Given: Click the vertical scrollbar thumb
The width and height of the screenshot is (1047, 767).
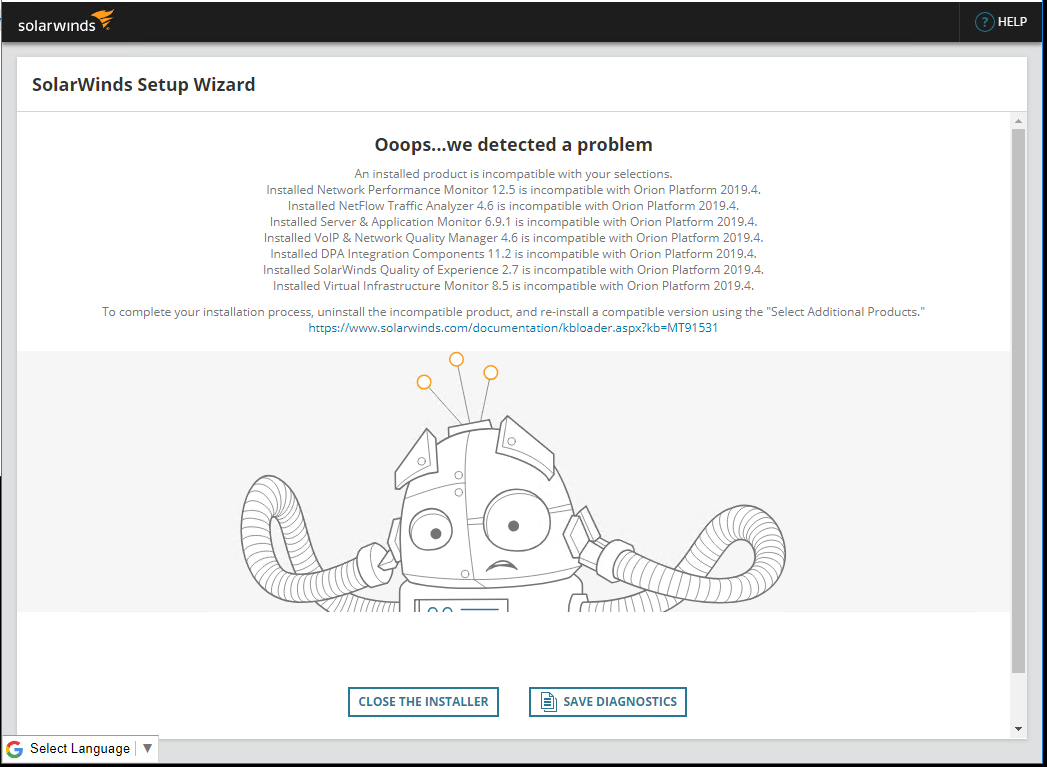Looking at the screenshot, I should pos(1018,401).
